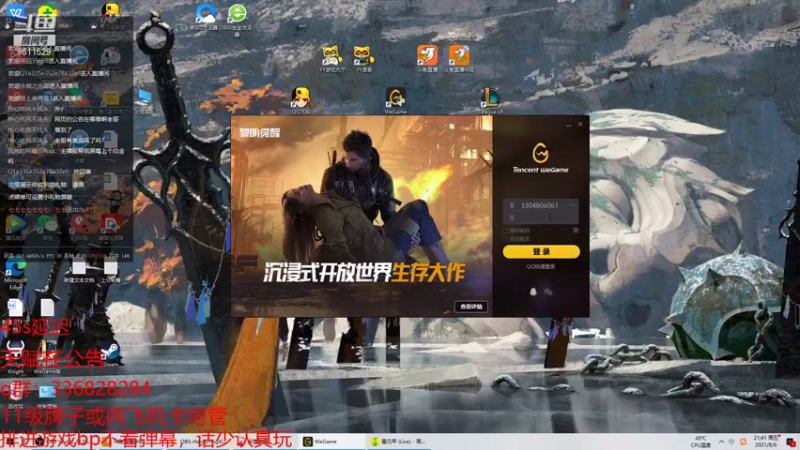Open the Microsoft Edge desktop shortcut
The width and height of the screenshot is (800, 450).
16,274
